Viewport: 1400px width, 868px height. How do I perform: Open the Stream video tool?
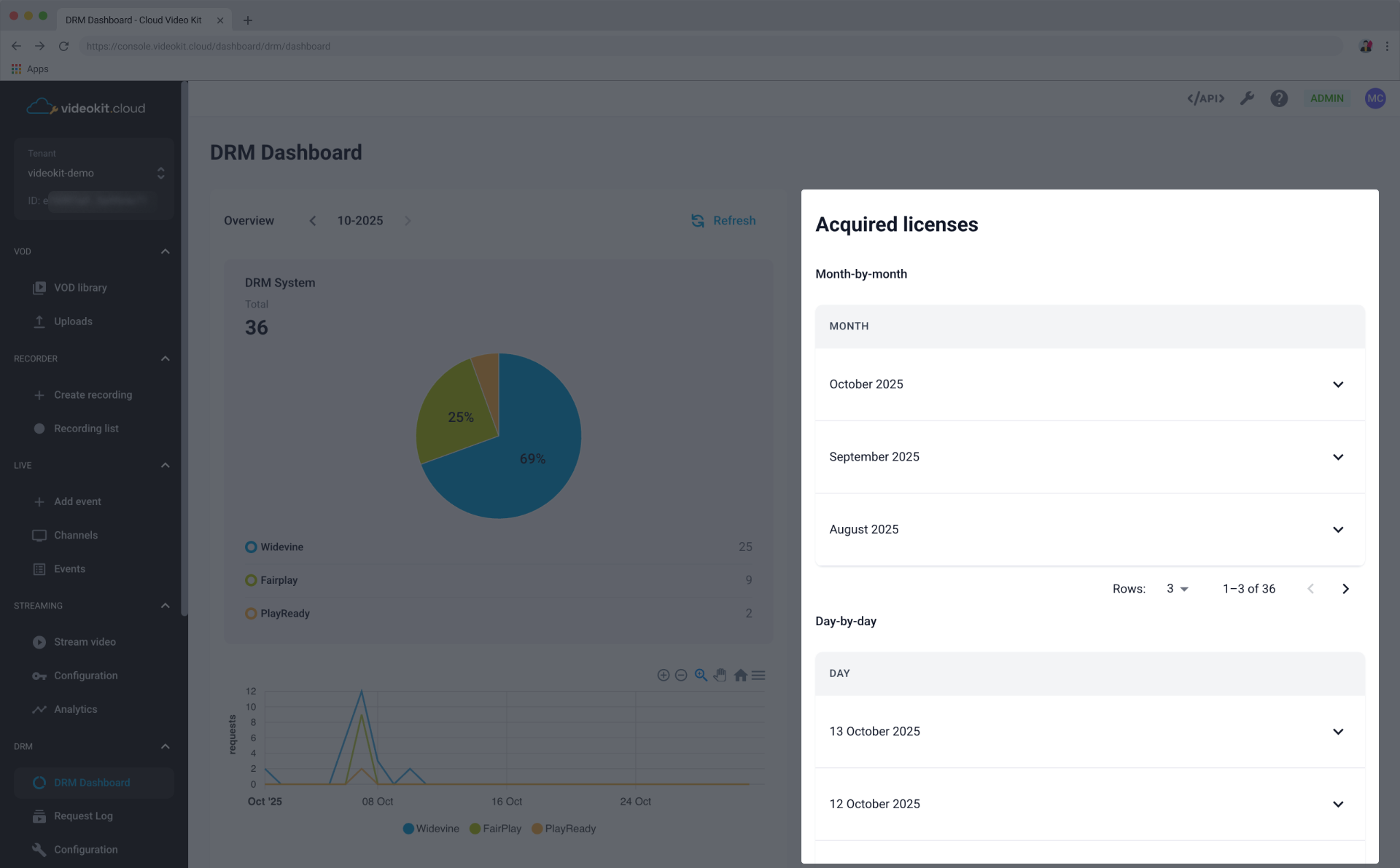[x=85, y=641]
